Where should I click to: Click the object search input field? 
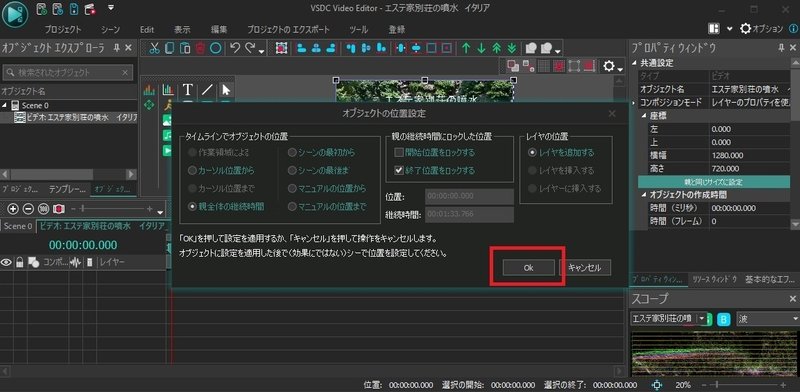pos(68,73)
